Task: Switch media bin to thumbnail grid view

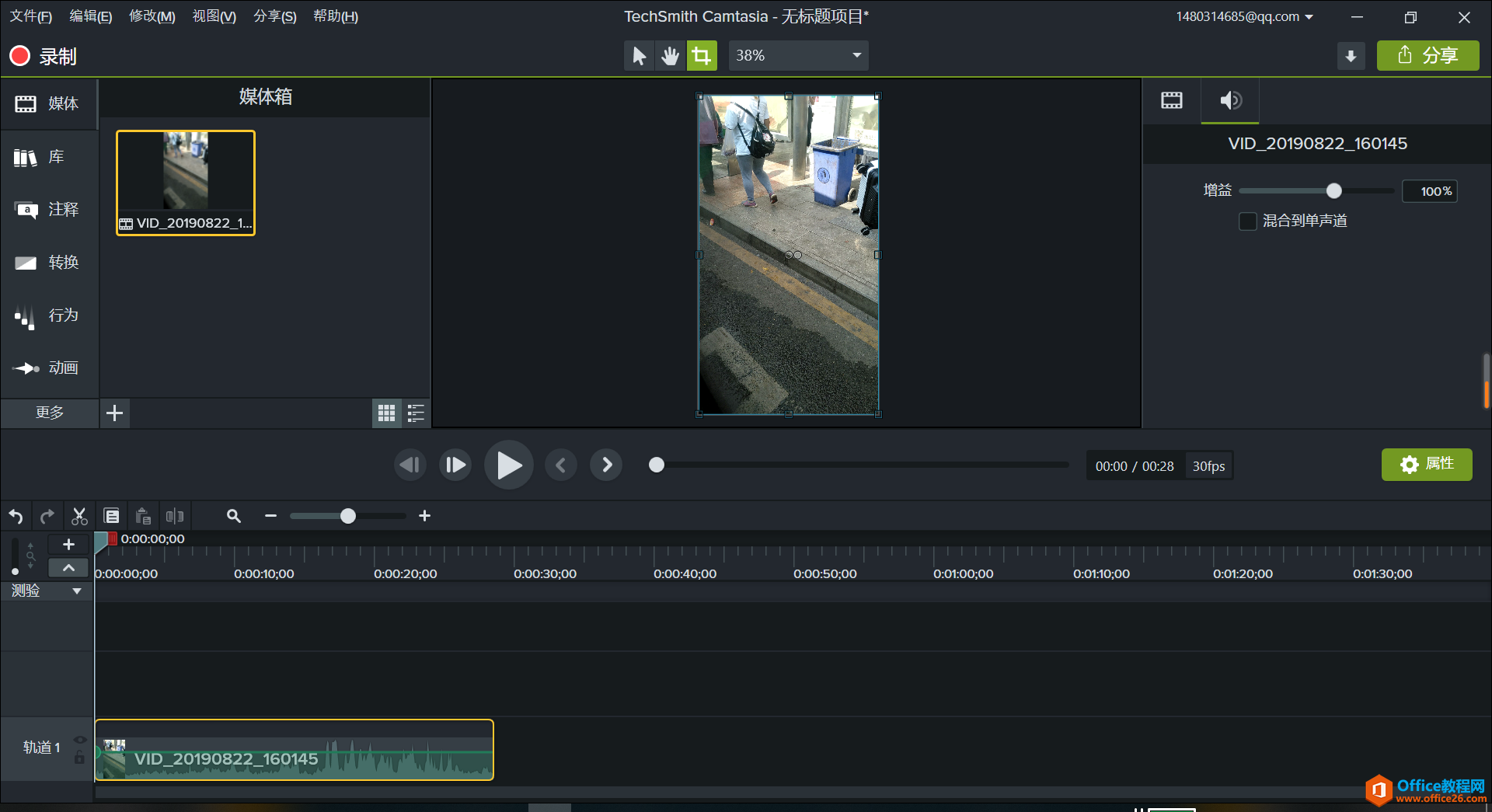Action: 386,413
